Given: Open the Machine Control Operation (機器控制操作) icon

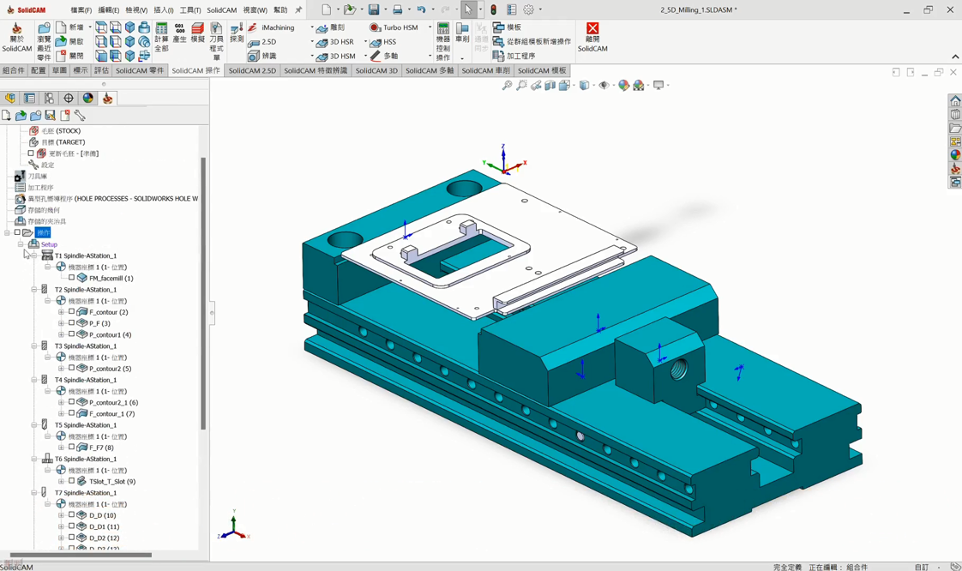Looking at the screenshot, I should point(443,41).
